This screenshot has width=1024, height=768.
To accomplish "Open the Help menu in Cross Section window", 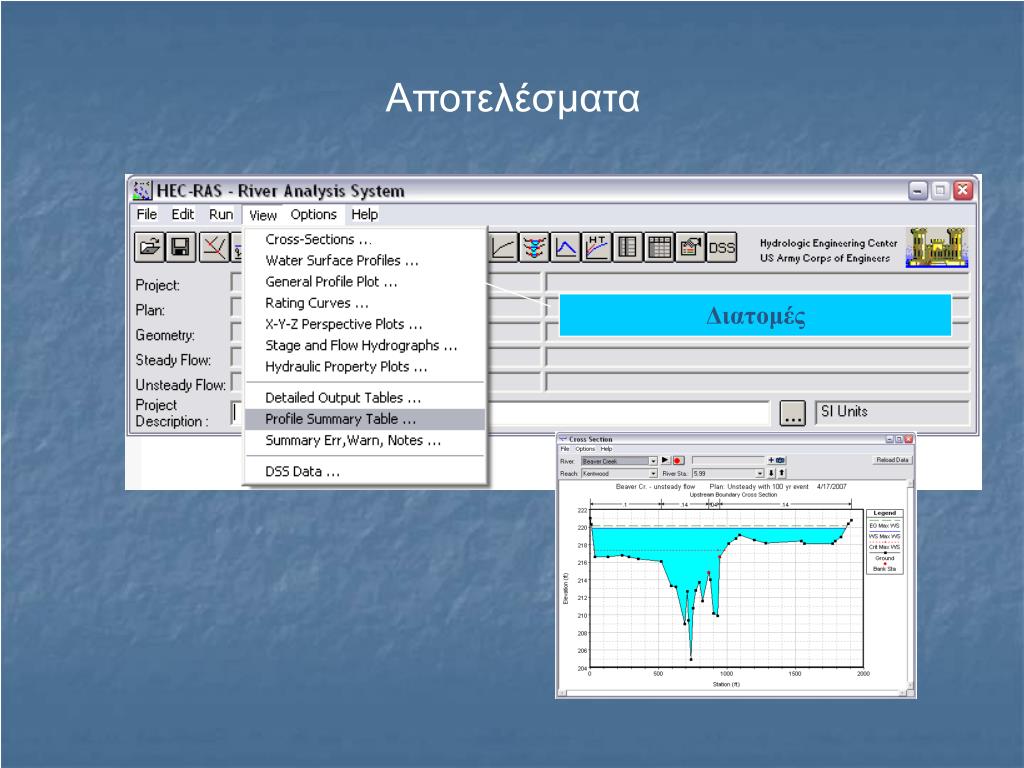I will click(606, 449).
